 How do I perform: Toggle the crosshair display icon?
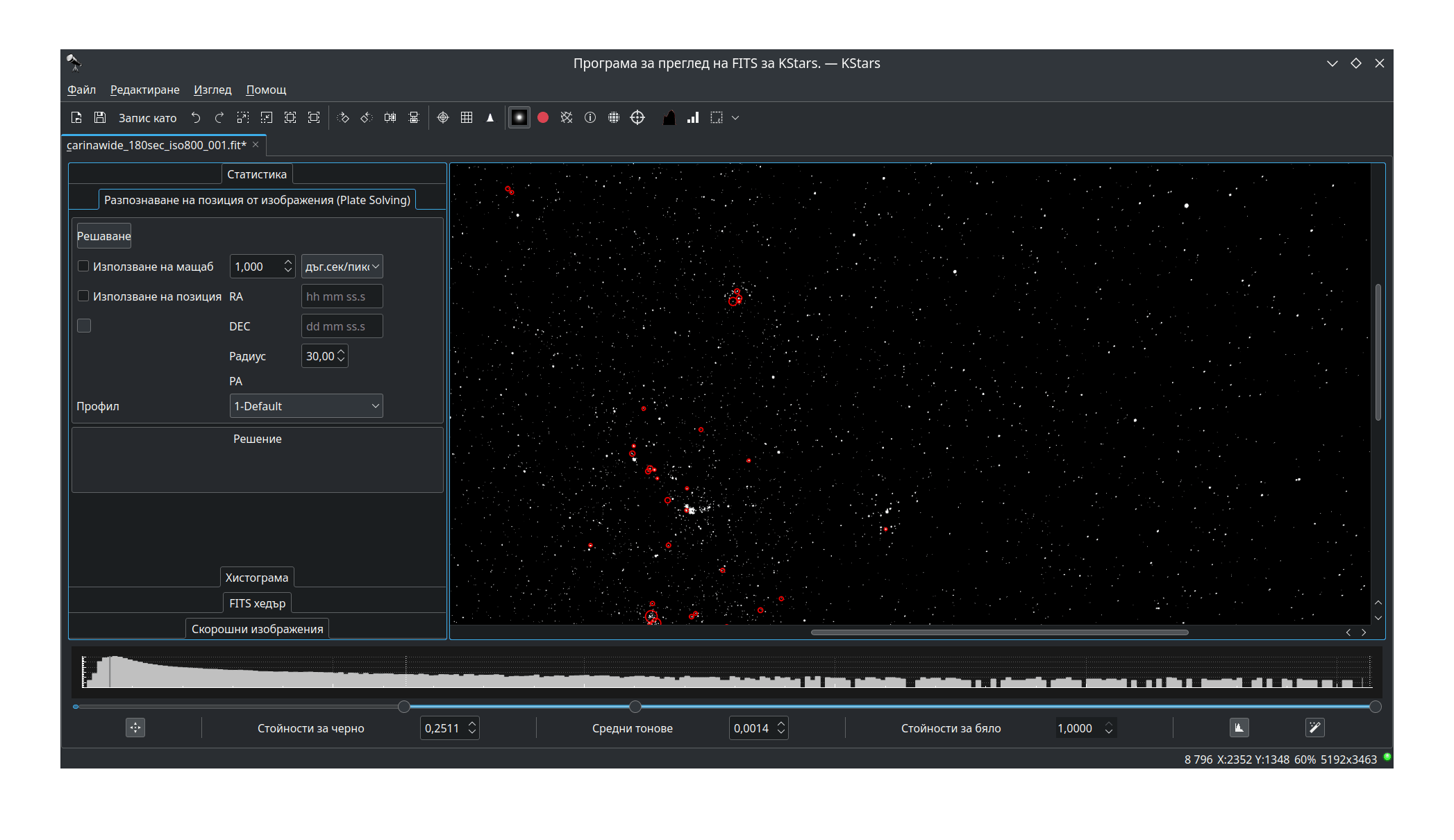coord(443,118)
